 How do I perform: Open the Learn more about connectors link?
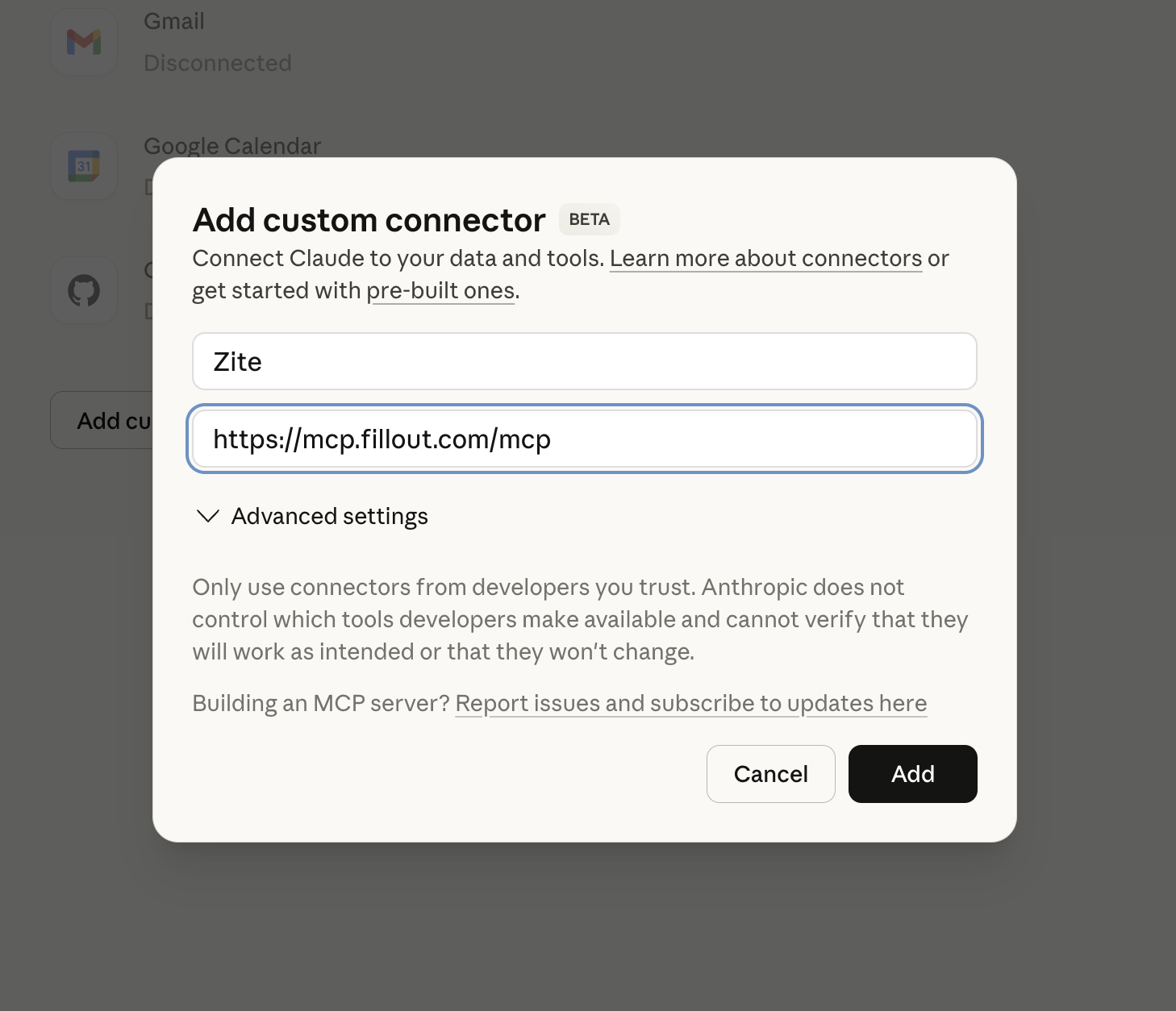point(766,258)
